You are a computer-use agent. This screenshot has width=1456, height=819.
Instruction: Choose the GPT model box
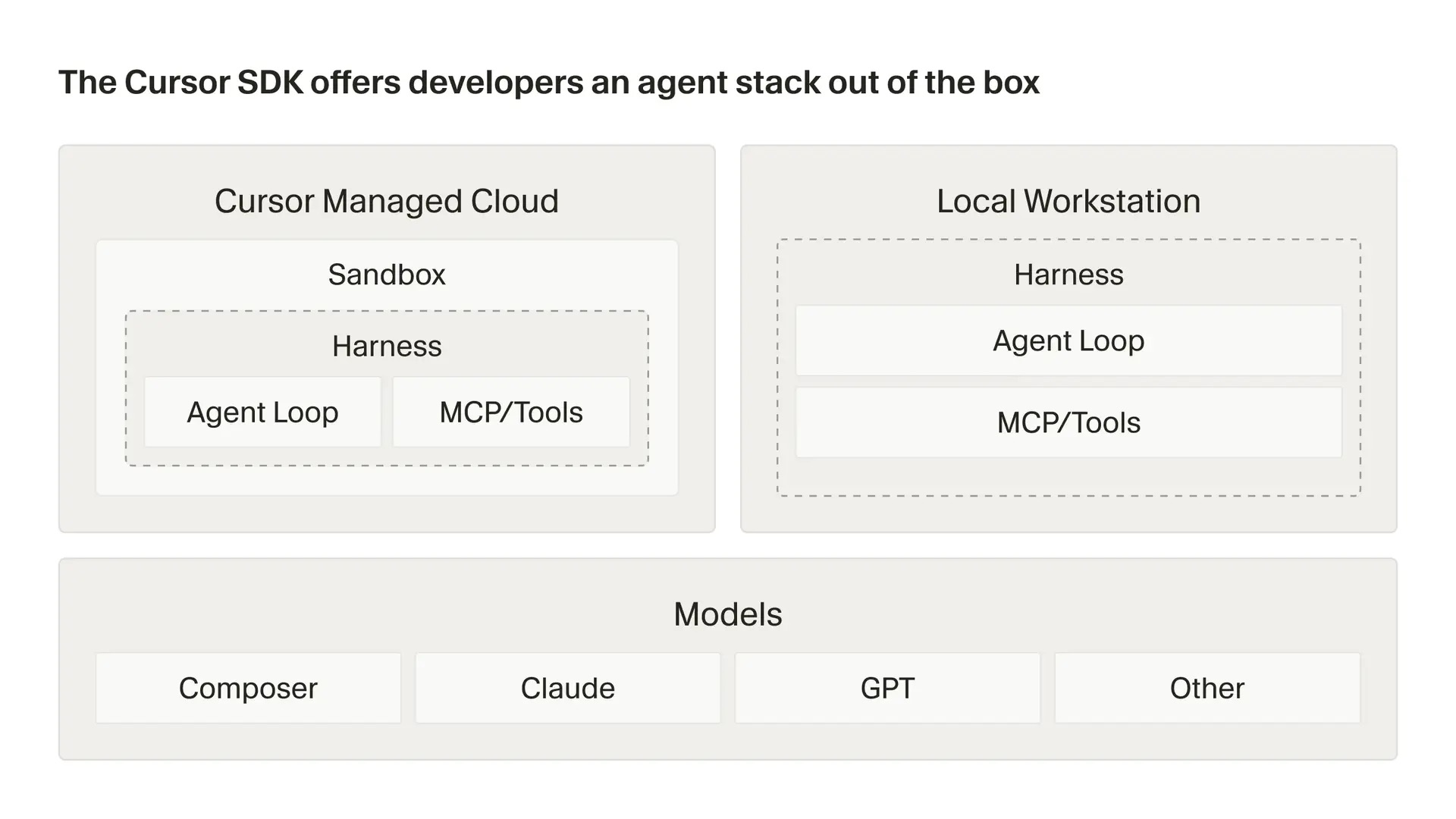pyautogui.click(x=887, y=688)
